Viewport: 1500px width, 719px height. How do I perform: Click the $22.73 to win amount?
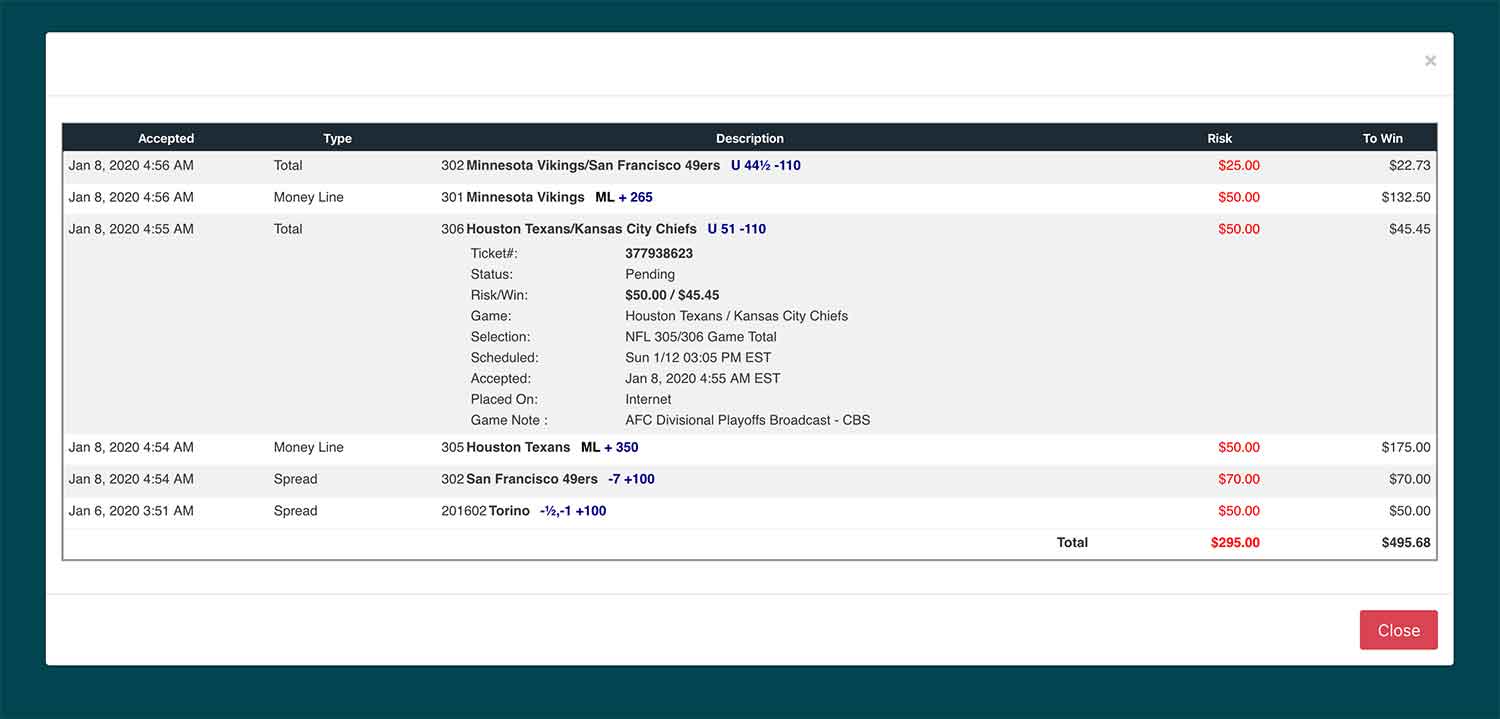coord(1410,166)
